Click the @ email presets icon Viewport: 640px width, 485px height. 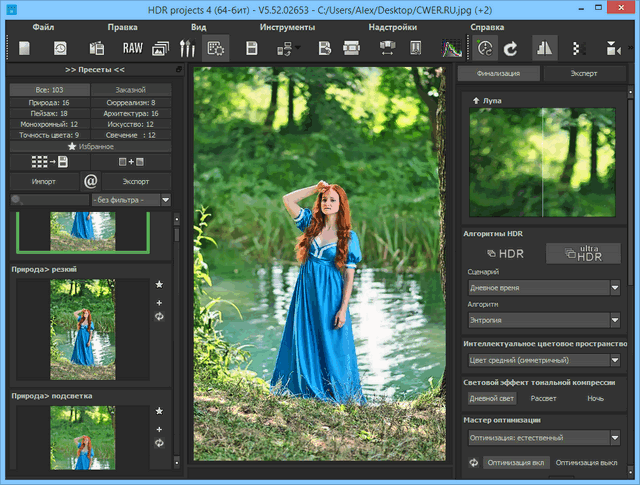tap(91, 181)
